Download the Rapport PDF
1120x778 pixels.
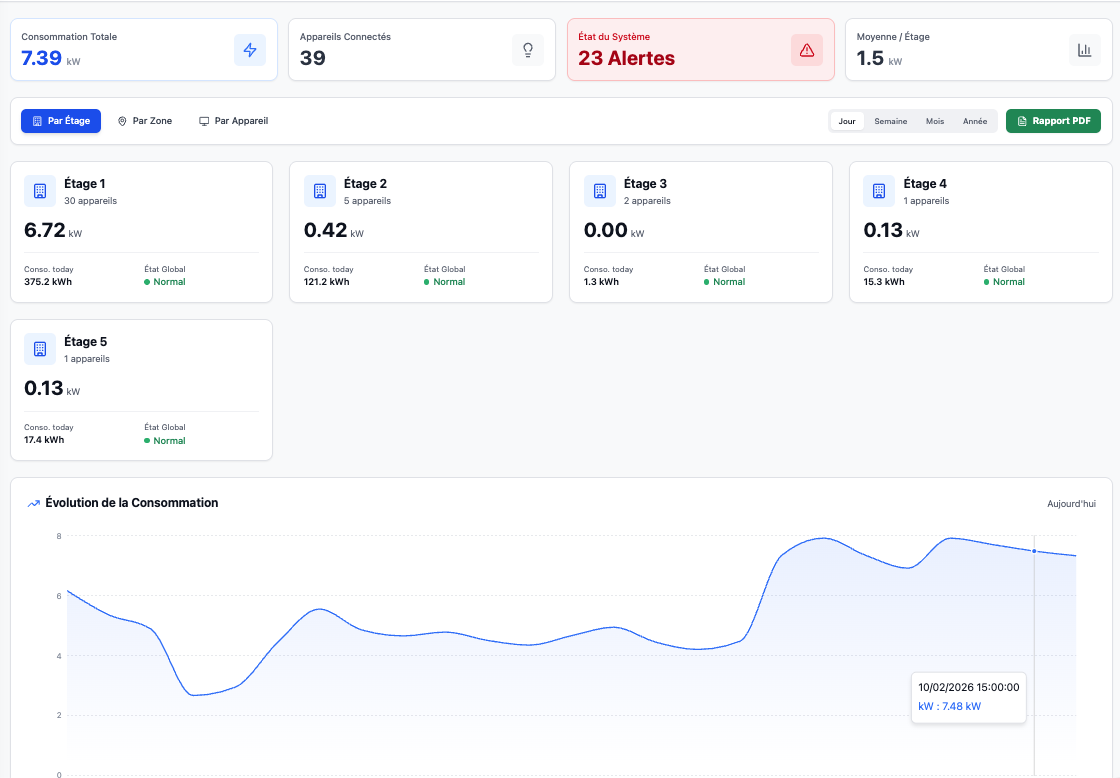point(1053,121)
